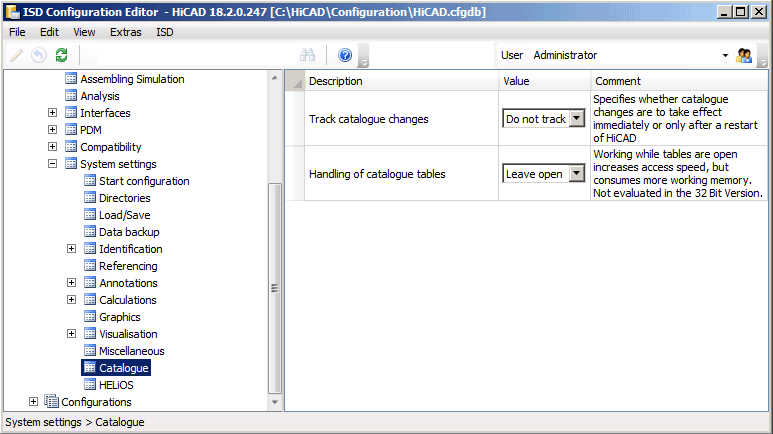Click the PDM table icon
This screenshot has width=773, height=434.
[71, 130]
